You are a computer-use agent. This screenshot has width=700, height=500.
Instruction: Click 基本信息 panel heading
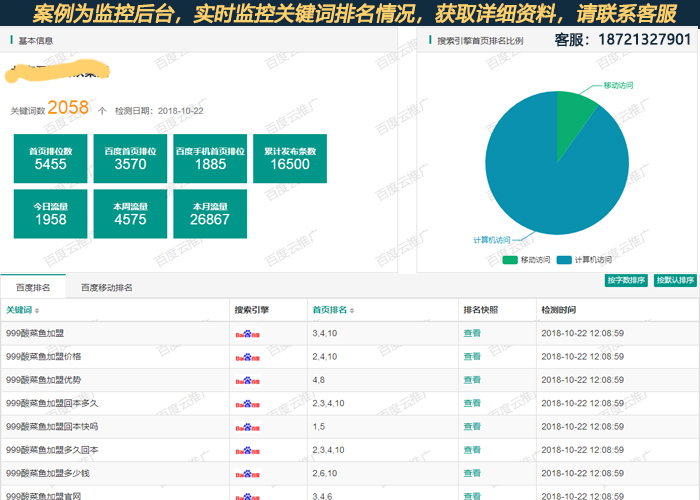[x=35, y=41]
